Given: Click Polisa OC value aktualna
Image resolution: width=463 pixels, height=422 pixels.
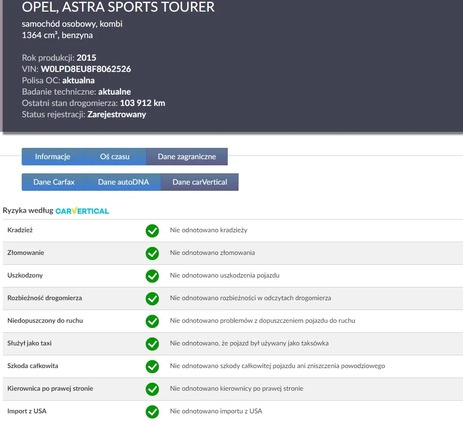Looking at the screenshot, I should 78,80.
